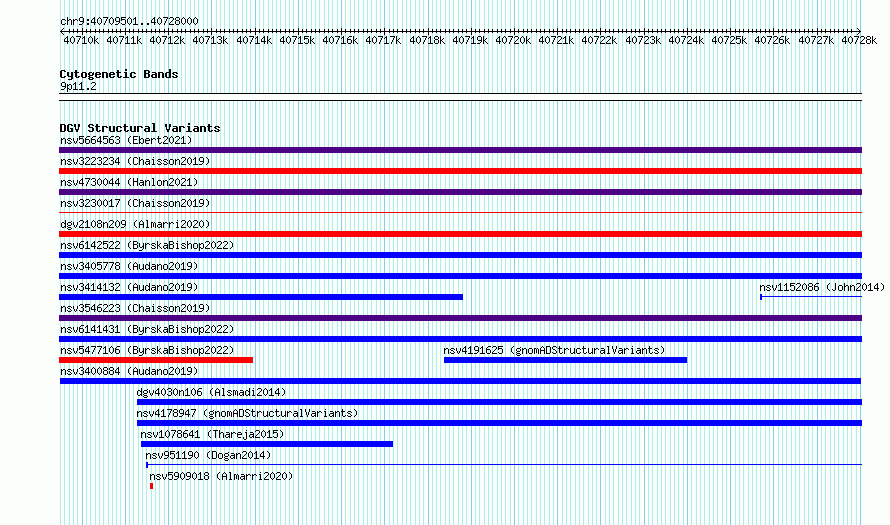This screenshot has width=890, height=525.
Task: Open nsv951190 (Dogan2014) label
Action: (208, 455)
